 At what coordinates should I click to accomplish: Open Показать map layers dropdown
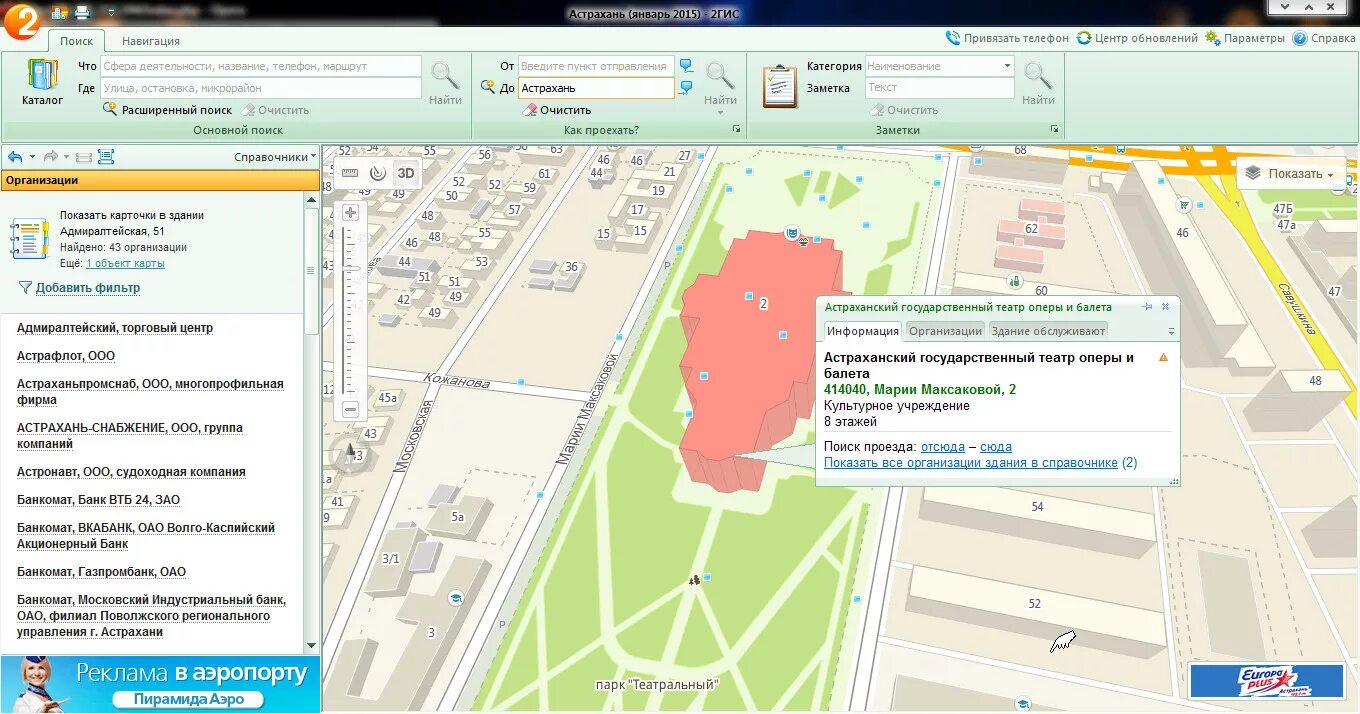pyautogui.click(x=1291, y=174)
